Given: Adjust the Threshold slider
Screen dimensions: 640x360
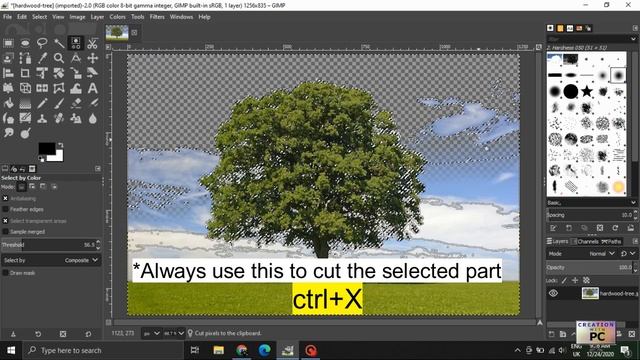Looking at the screenshot, I should (x=51, y=245).
